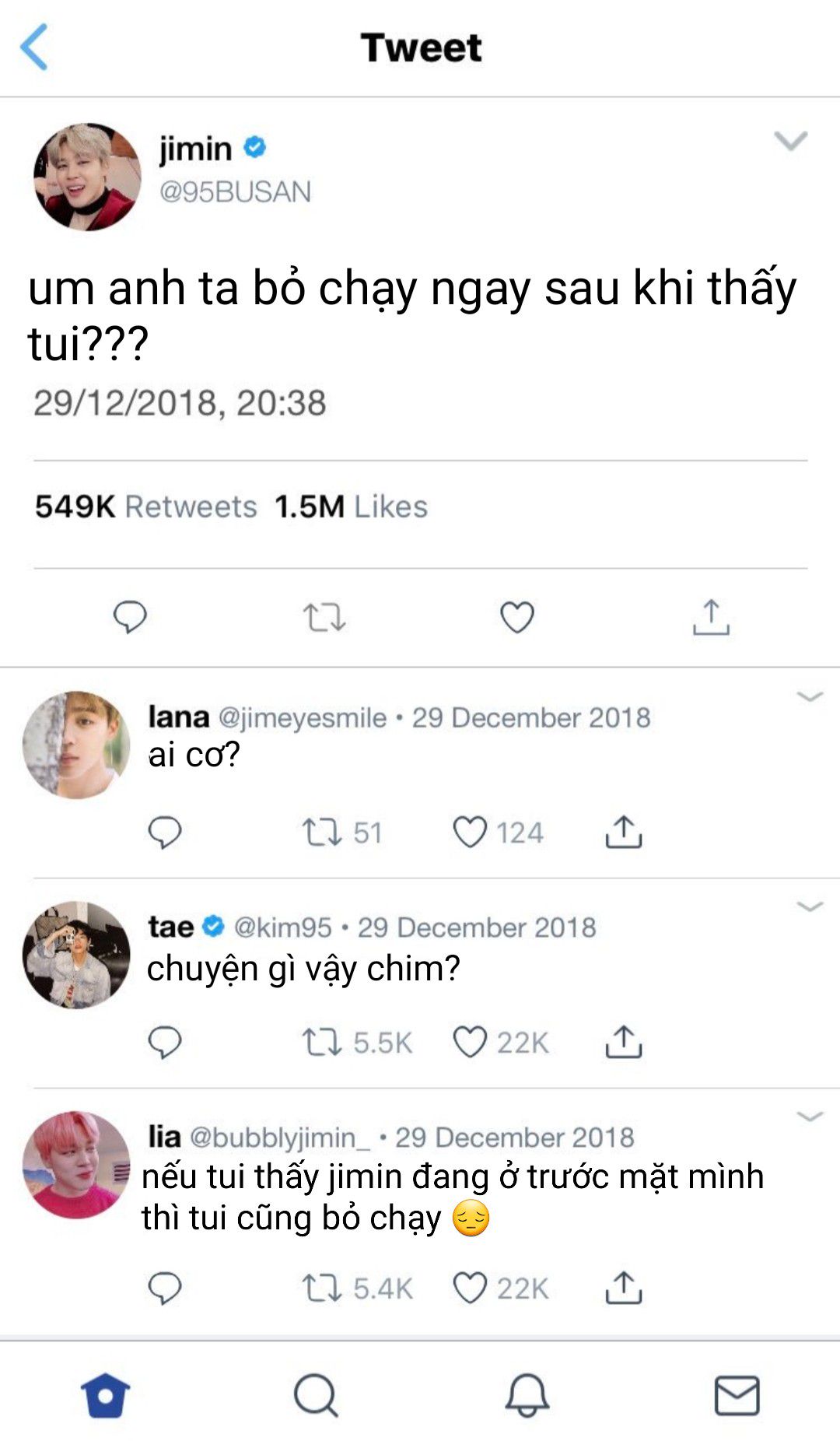Screen dimensions: 840x1441
Task: Go back using the blue arrow
Action: tap(34, 47)
